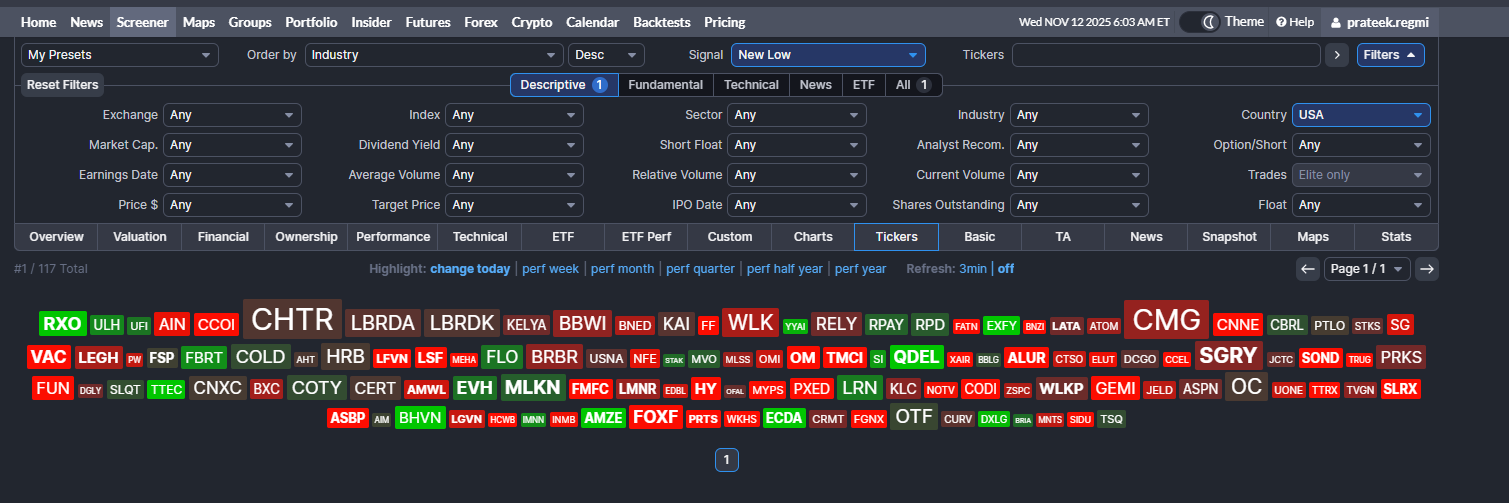Open Market Cap. filter dropdown
This screenshot has height=503, width=1509.
[232, 145]
